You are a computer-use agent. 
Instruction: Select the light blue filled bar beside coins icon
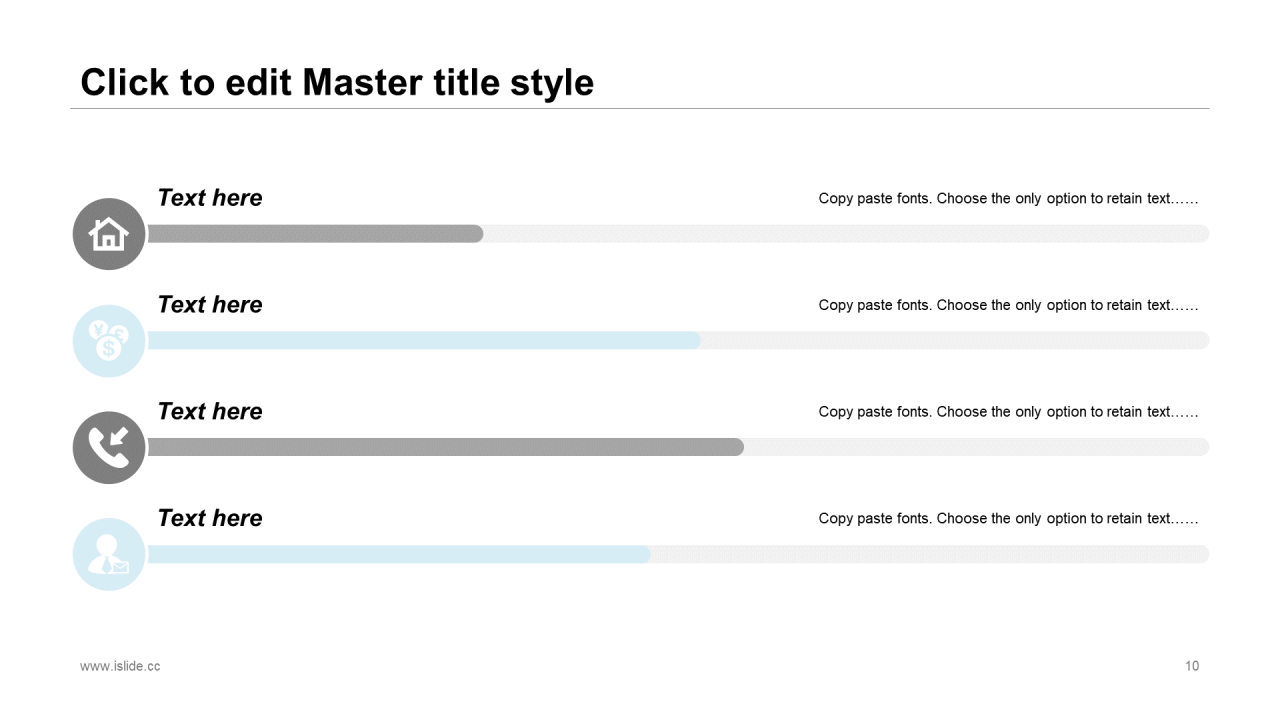pos(424,341)
